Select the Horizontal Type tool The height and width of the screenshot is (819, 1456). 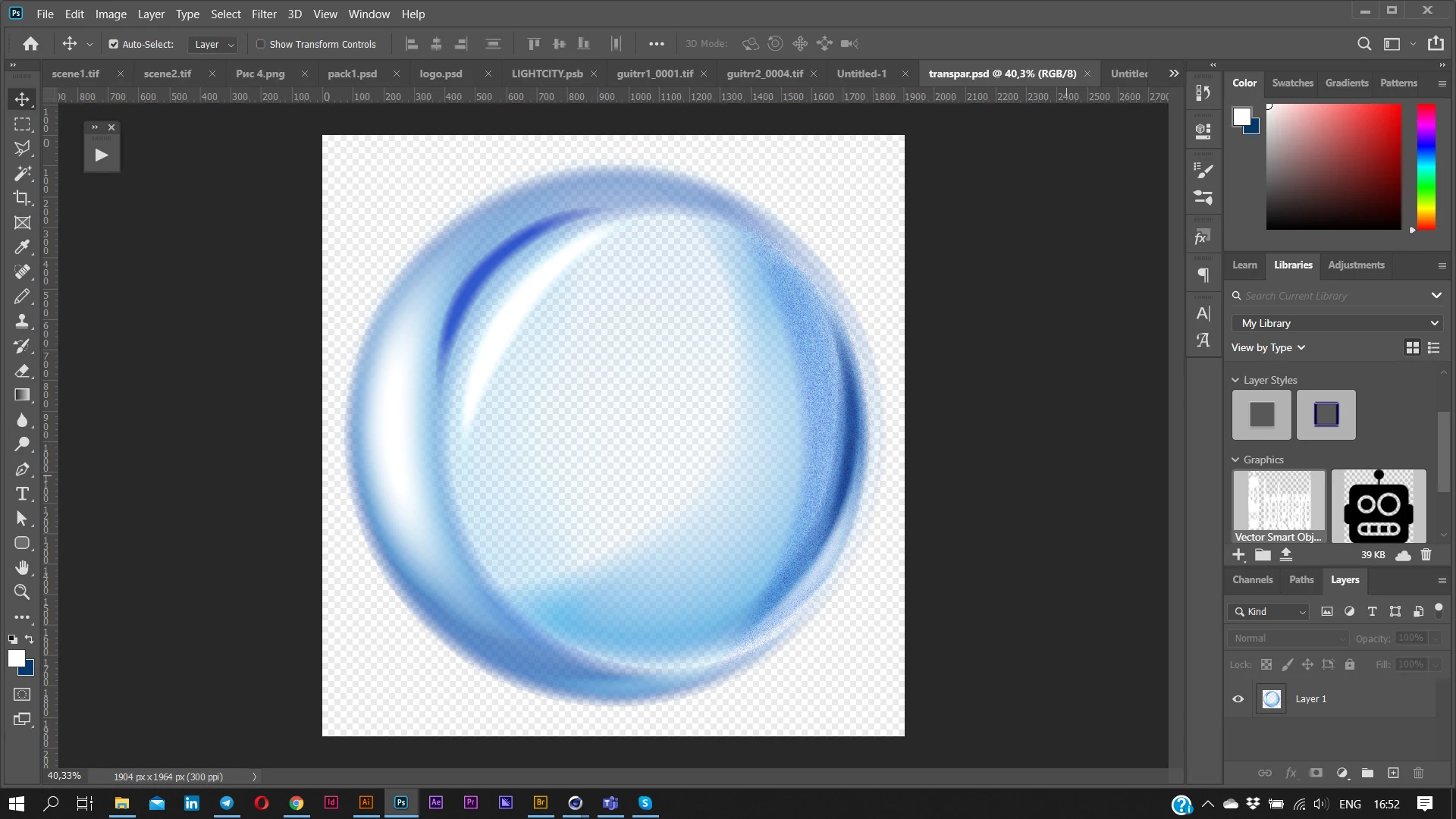(x=22, y=494)
